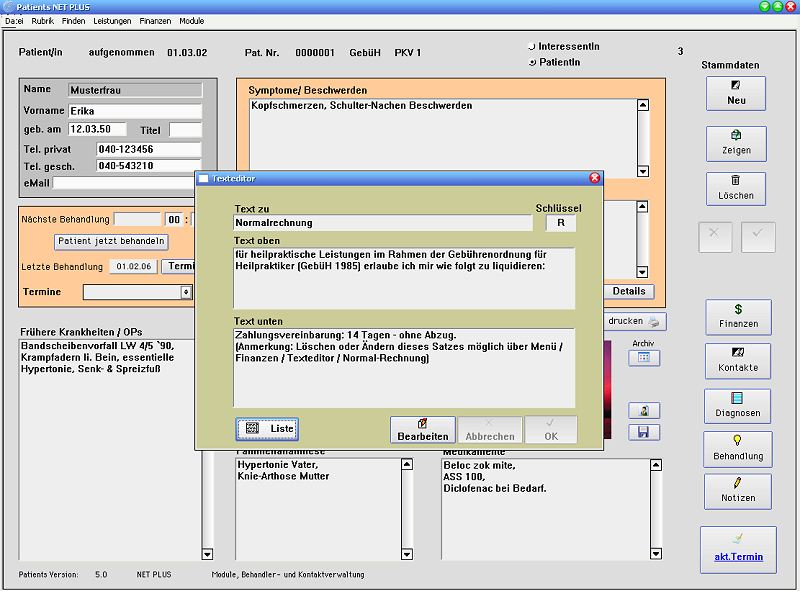The height and width of the screenshot is (591, 800).
Task: Open the Module menu
Action: pyautogui.click(x=191, y=21)
